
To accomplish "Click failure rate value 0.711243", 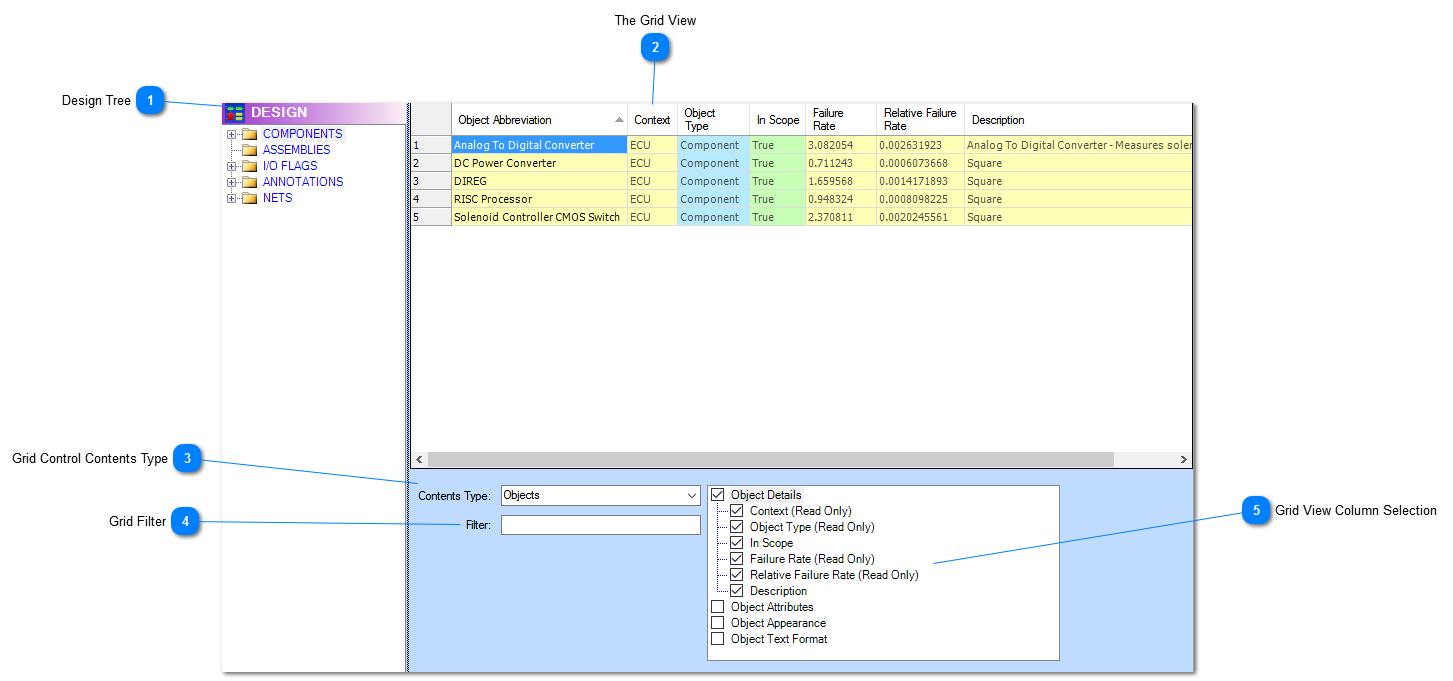I will (841, 163).
